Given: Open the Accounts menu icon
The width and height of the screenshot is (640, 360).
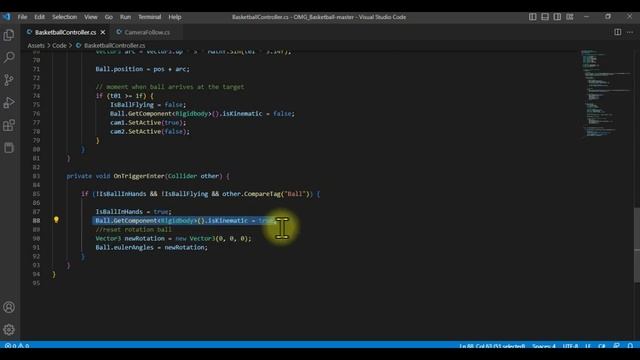Looking at the screenshot, I should [x=9, y=307].
